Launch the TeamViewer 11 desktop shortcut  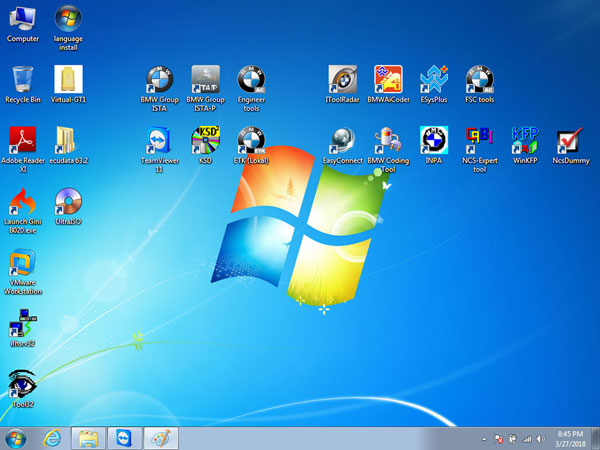click(x=160, y=141)
